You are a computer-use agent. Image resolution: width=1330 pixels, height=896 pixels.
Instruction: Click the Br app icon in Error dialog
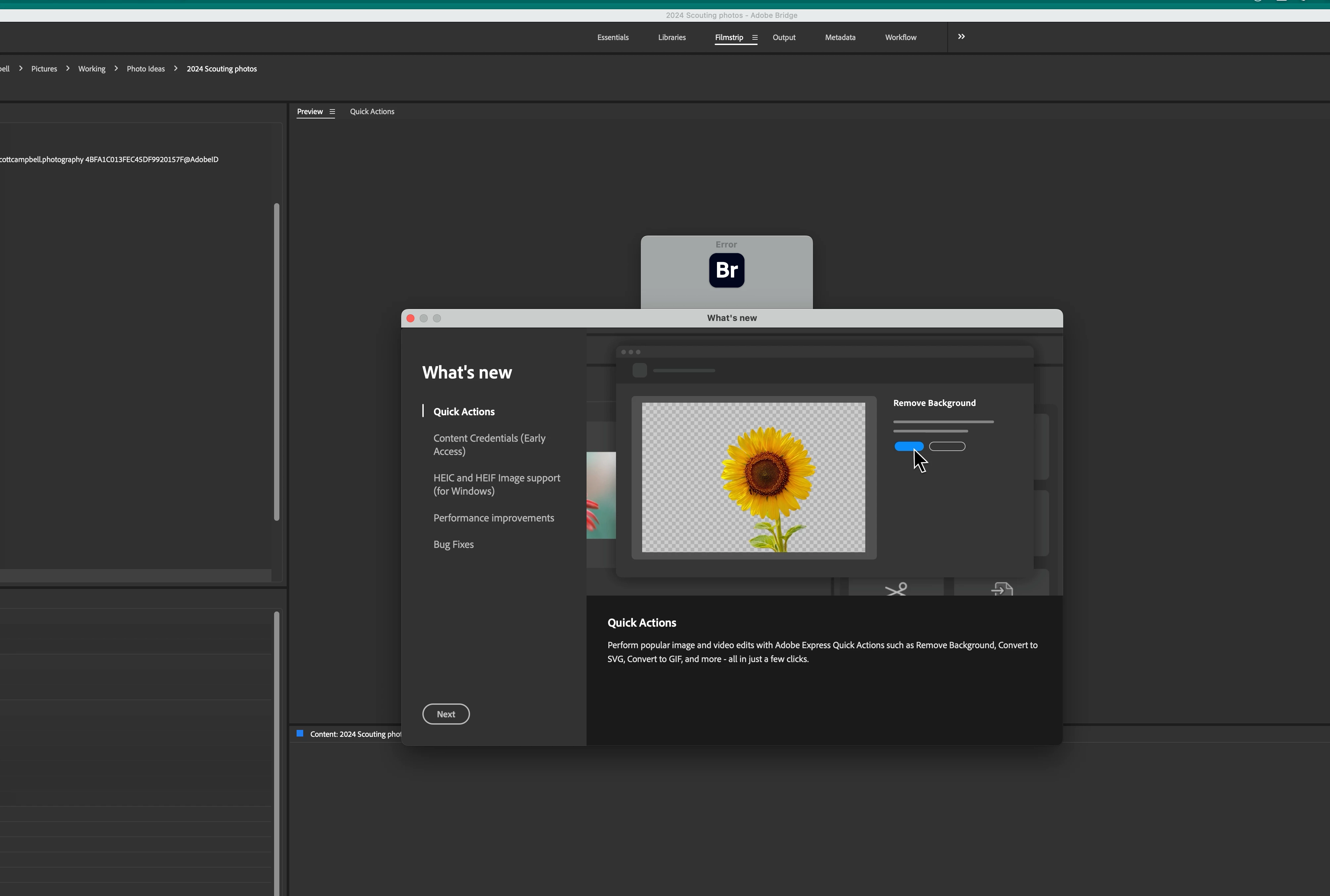tap(727, 270)
